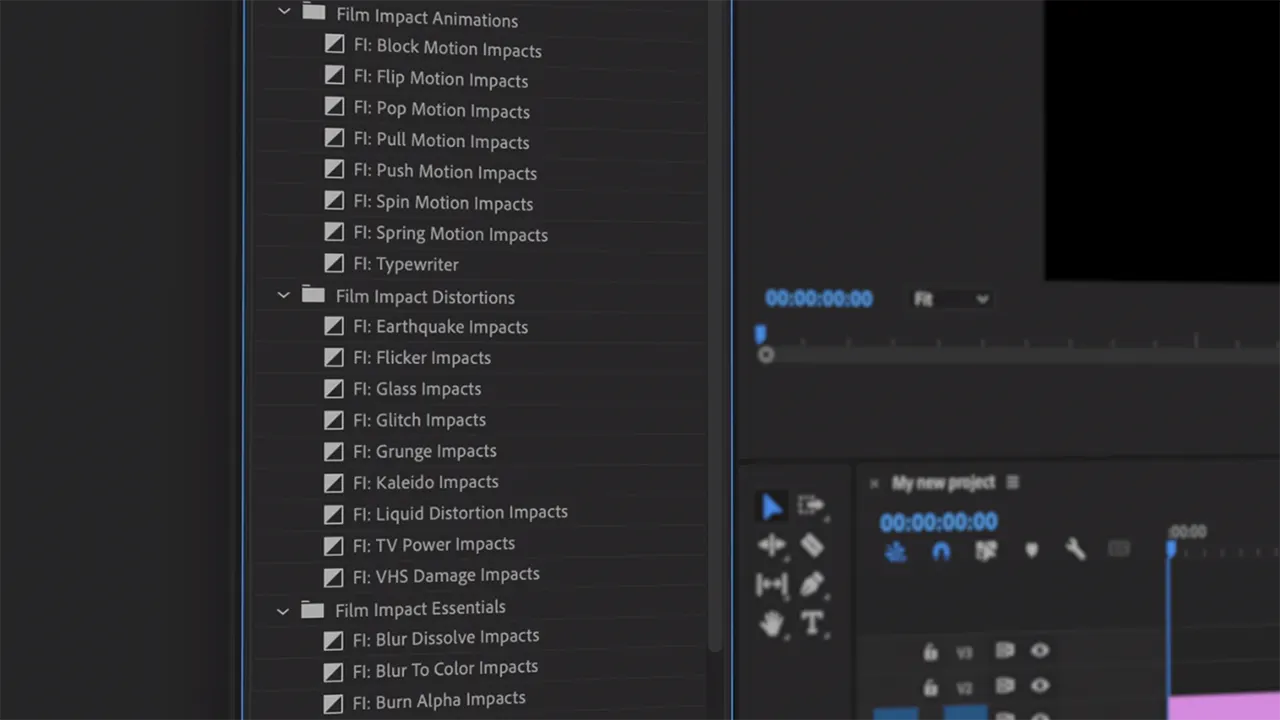Click the icon beside FI: Burn Alpha Impacts
The image size is (1280, 720).
[x=334, y=703]
